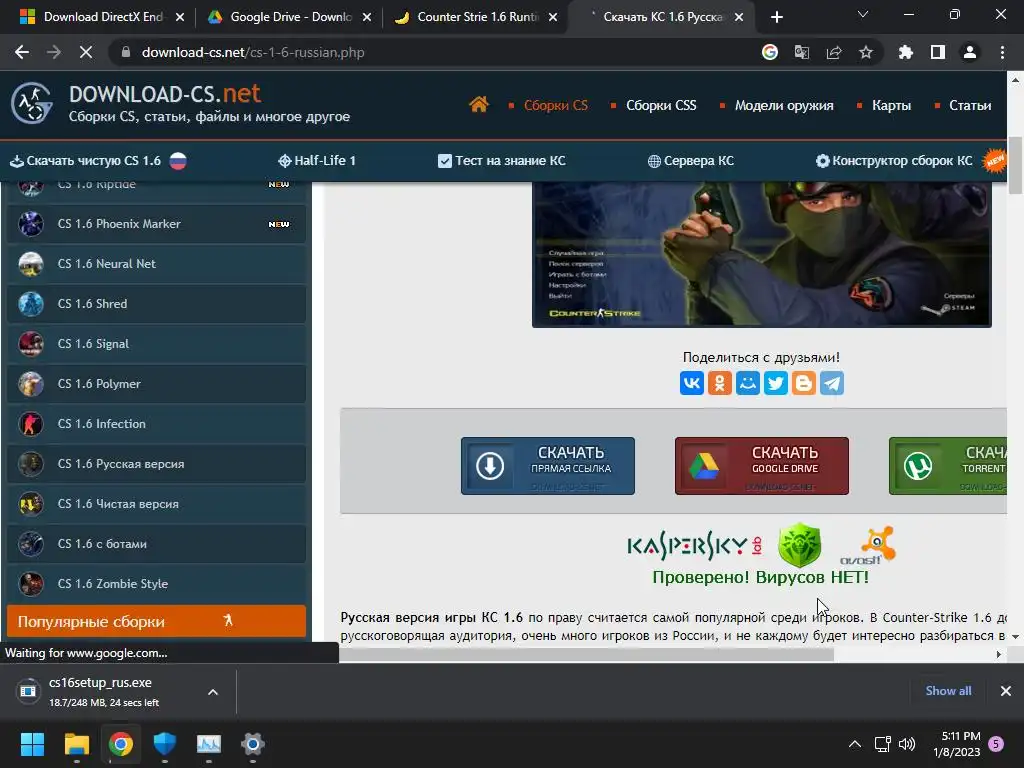1024x768 pixels.
Task: Open the Сборки CSS menu item
Action: pos(661,105)
